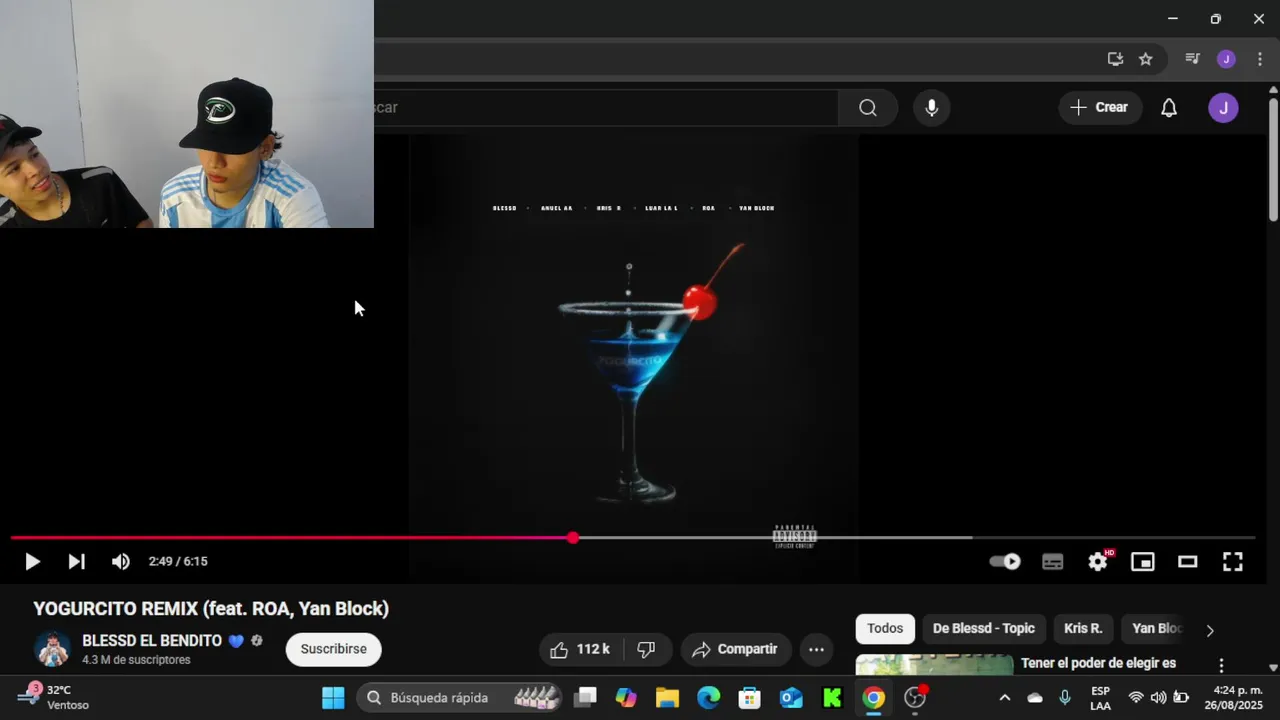This screenshot has width=1280, height=720.
Task: Open the green K app in taskbar
Action: coord(832,698)
